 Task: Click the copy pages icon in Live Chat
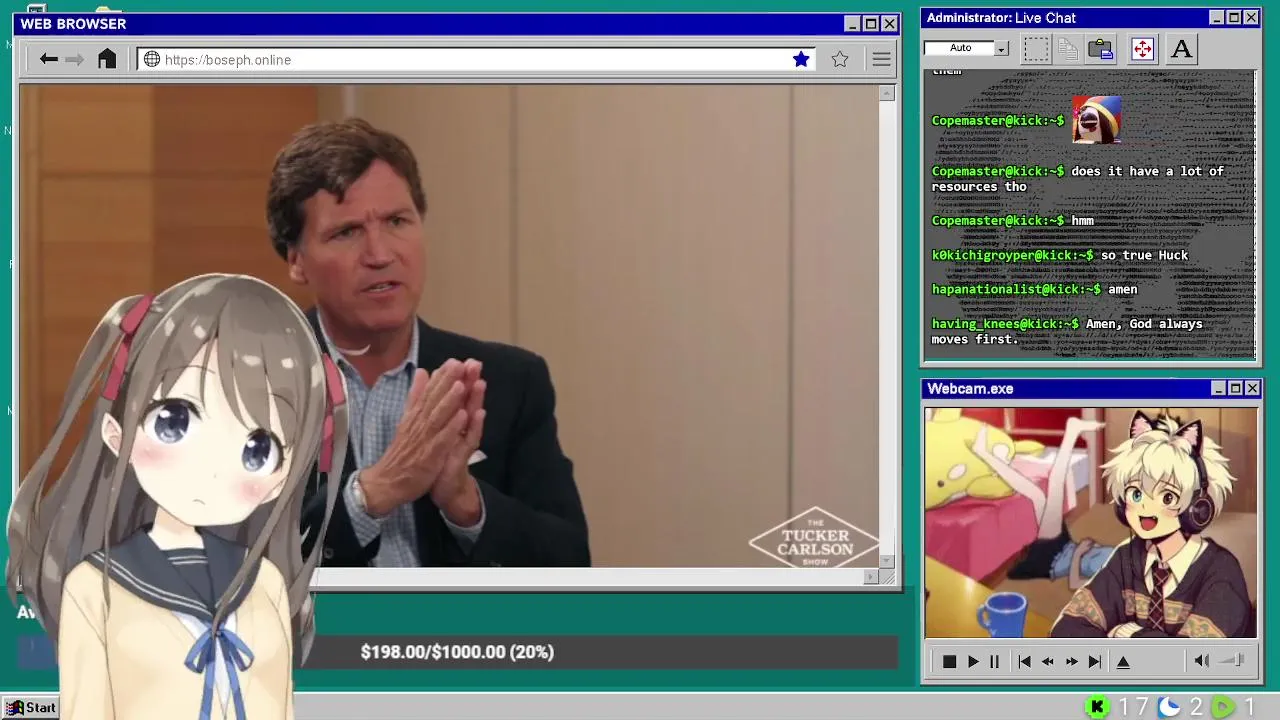[x=1068, y=49]
